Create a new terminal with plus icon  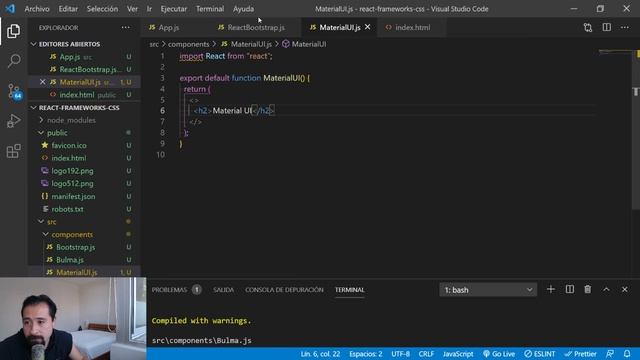point(551,289)
